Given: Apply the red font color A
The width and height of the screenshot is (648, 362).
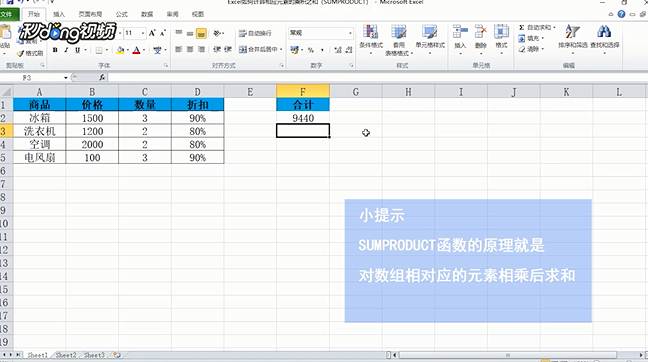Looking at the screenshot, I should [137, 50].
